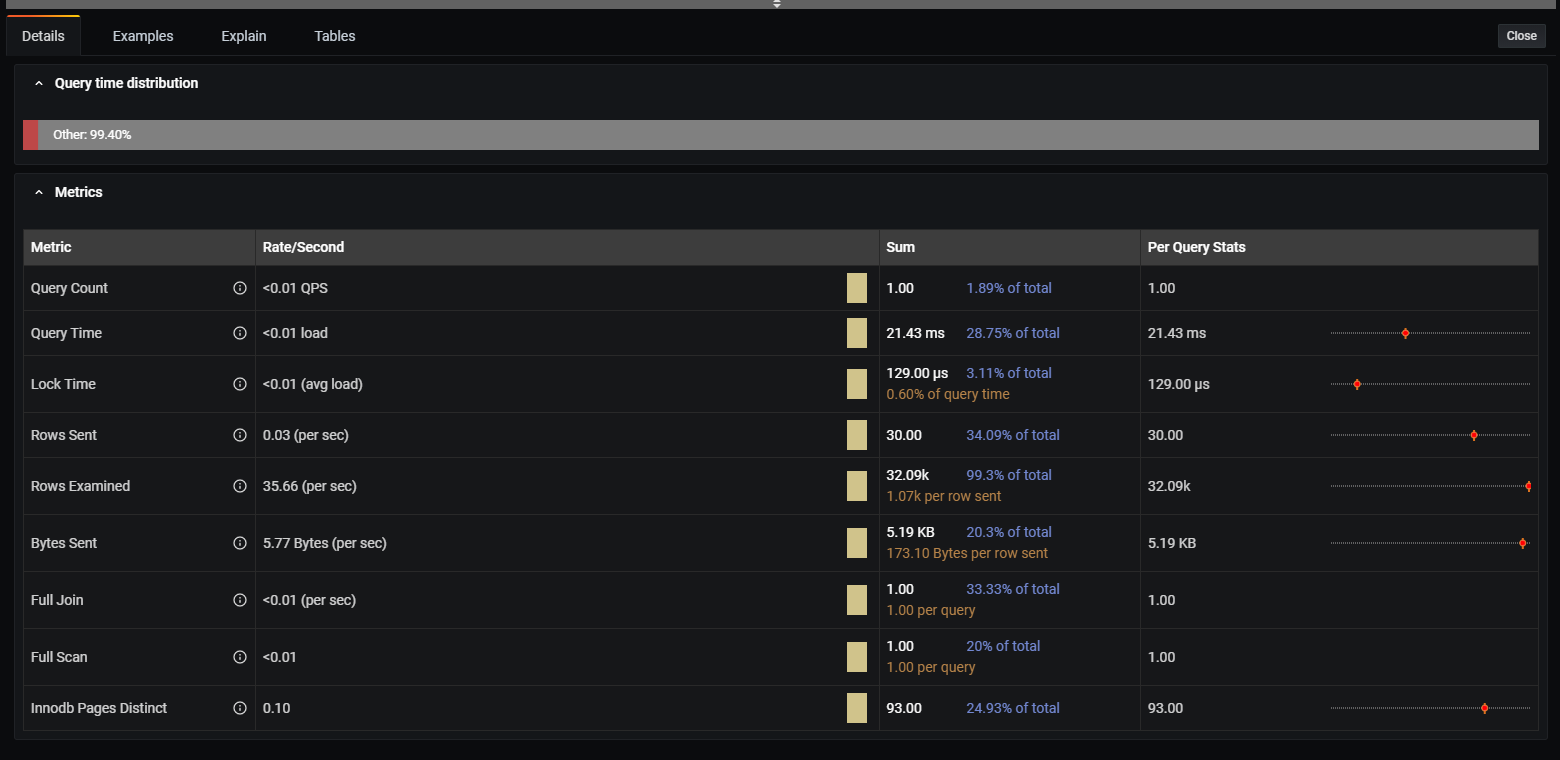
Task: Click Full Join rate sparkline bar
Action: (857, 600)
